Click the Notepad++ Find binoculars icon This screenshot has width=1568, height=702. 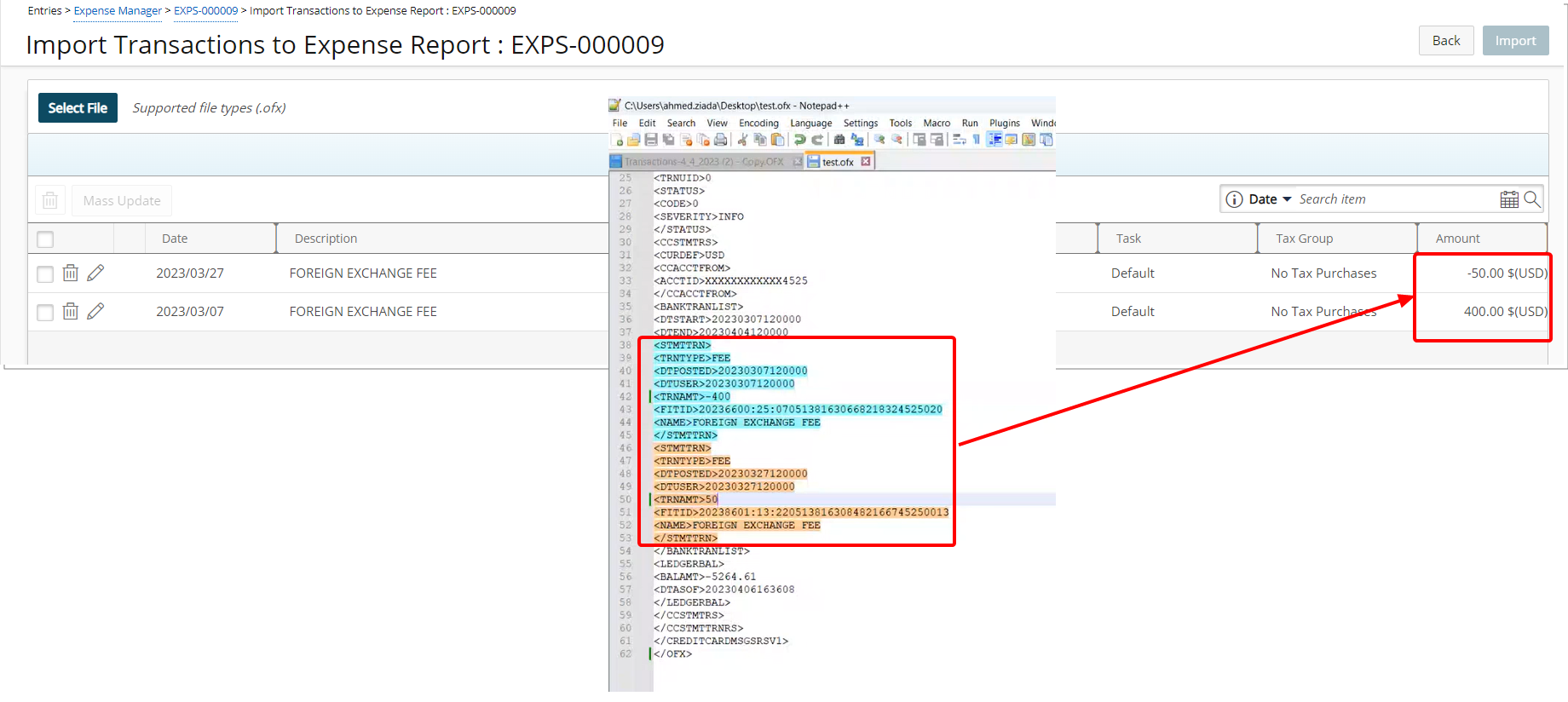[839, 140]
